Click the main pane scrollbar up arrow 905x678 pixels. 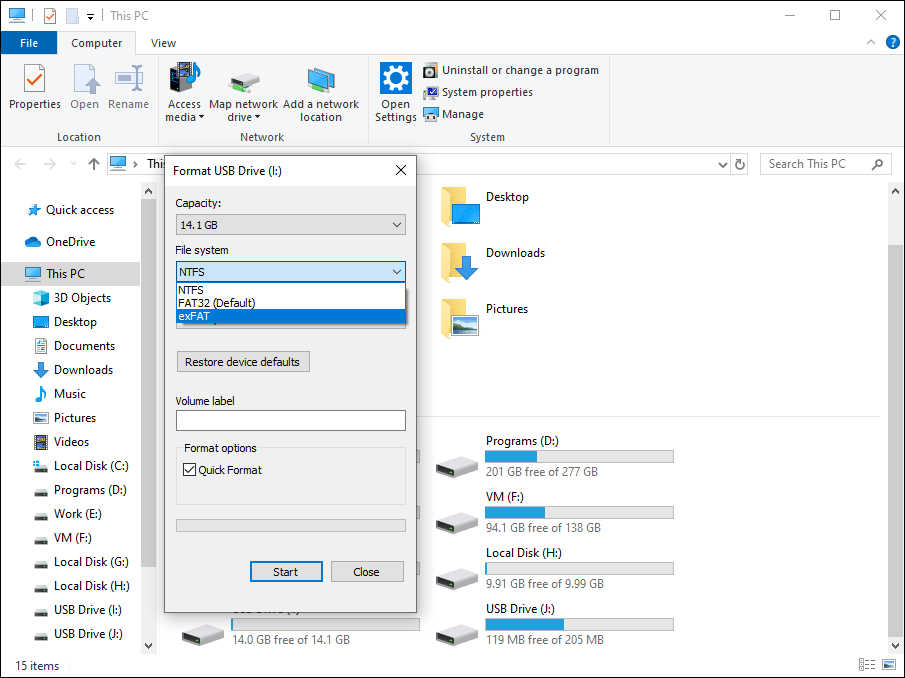click(895, 192)
